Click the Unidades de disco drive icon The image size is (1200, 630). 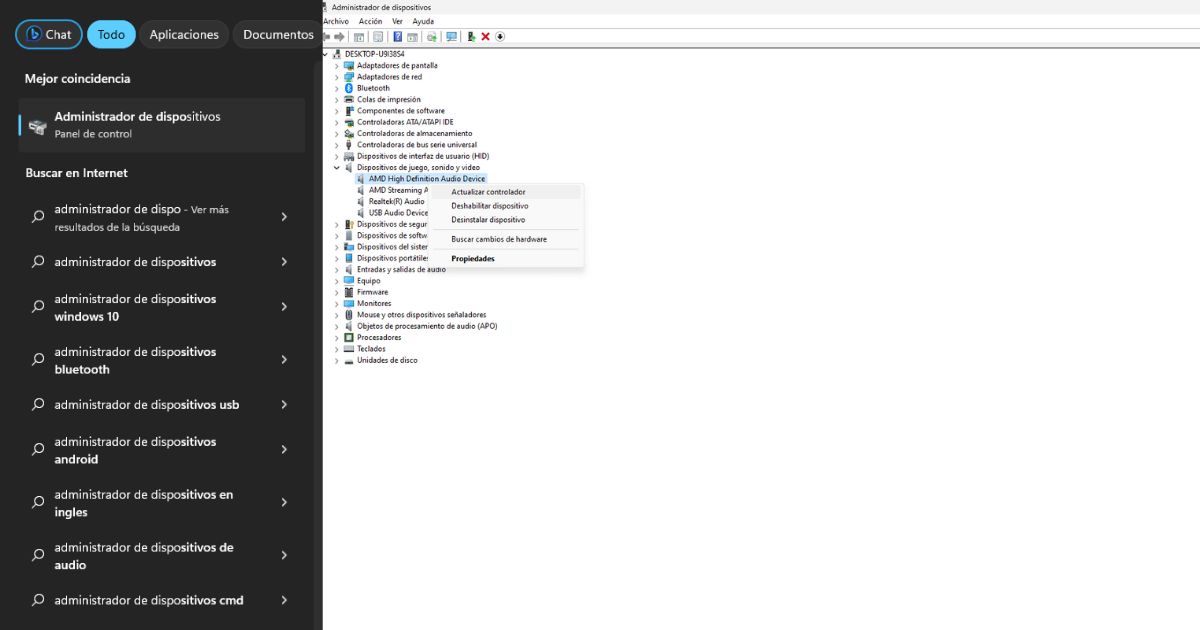(x=349, y=360)
